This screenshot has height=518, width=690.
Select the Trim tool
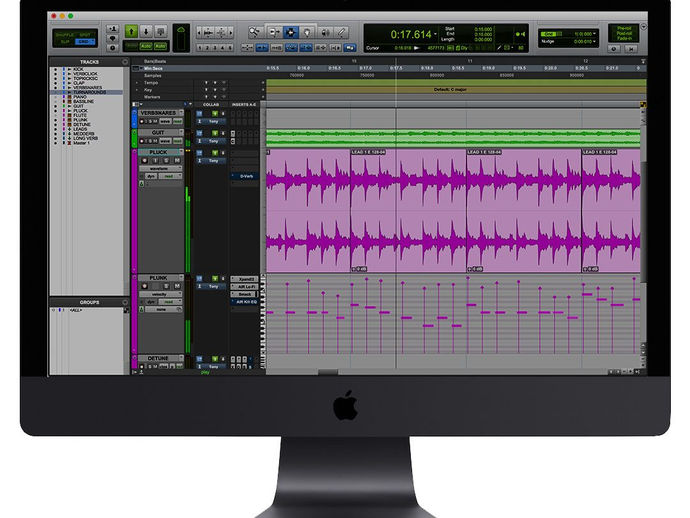(275, 32)
